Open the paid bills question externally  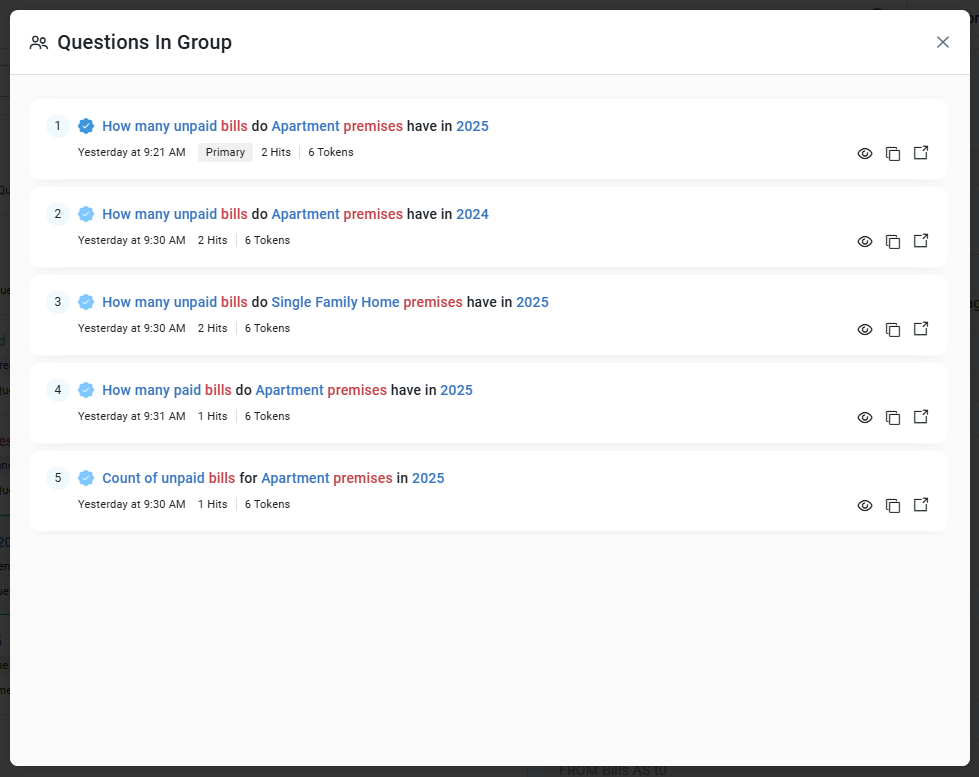[x=921, y=417]
